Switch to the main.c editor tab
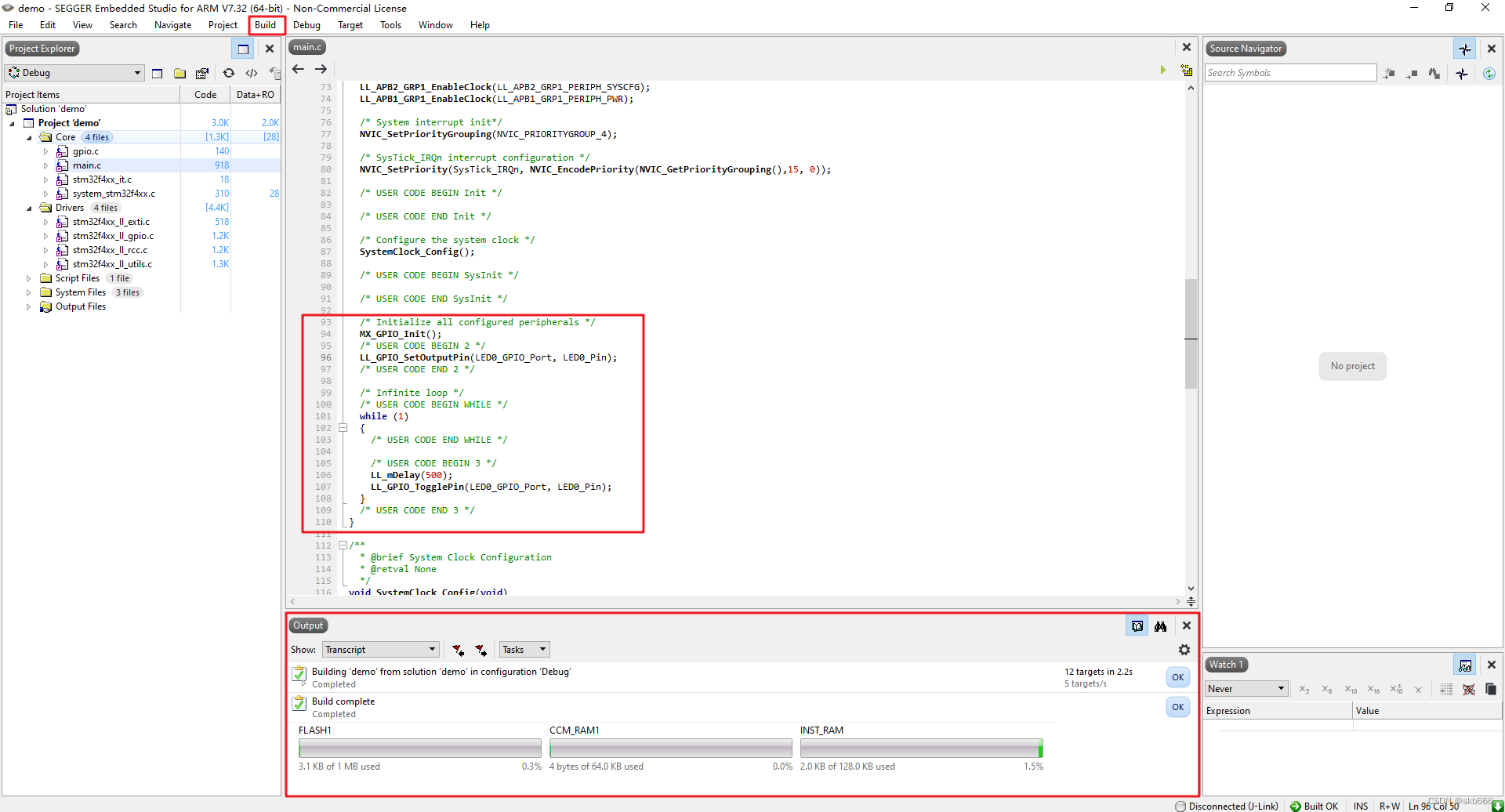The width and height of the screenshot is (1505, 812). coord(306,47)
